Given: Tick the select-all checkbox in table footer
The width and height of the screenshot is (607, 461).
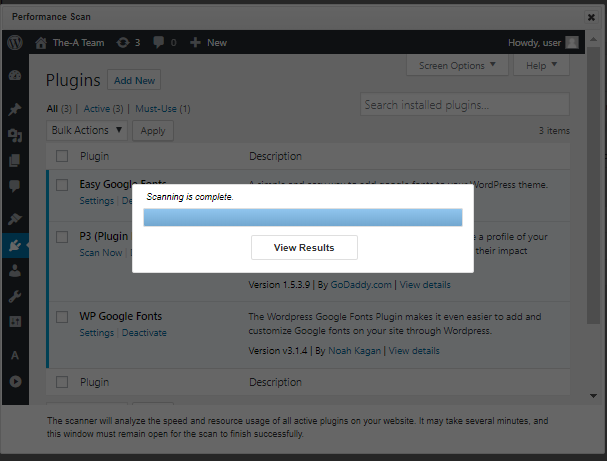Looking at the screenshot, I should point(62,382).
